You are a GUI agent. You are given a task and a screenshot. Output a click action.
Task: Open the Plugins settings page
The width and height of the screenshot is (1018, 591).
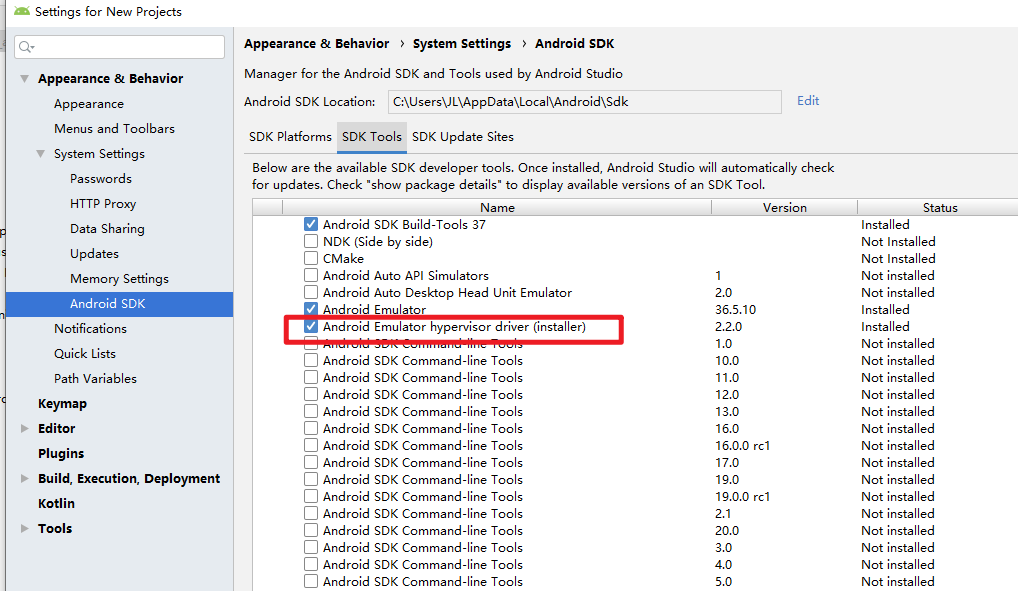pyautogui.click(x=61, y=454)
